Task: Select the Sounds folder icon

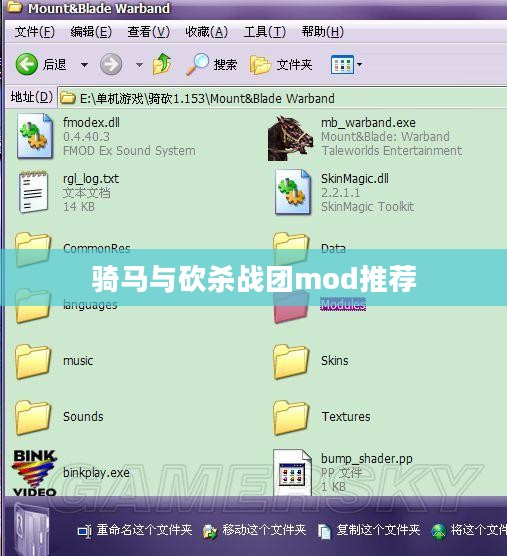Action: click(33, 418)
